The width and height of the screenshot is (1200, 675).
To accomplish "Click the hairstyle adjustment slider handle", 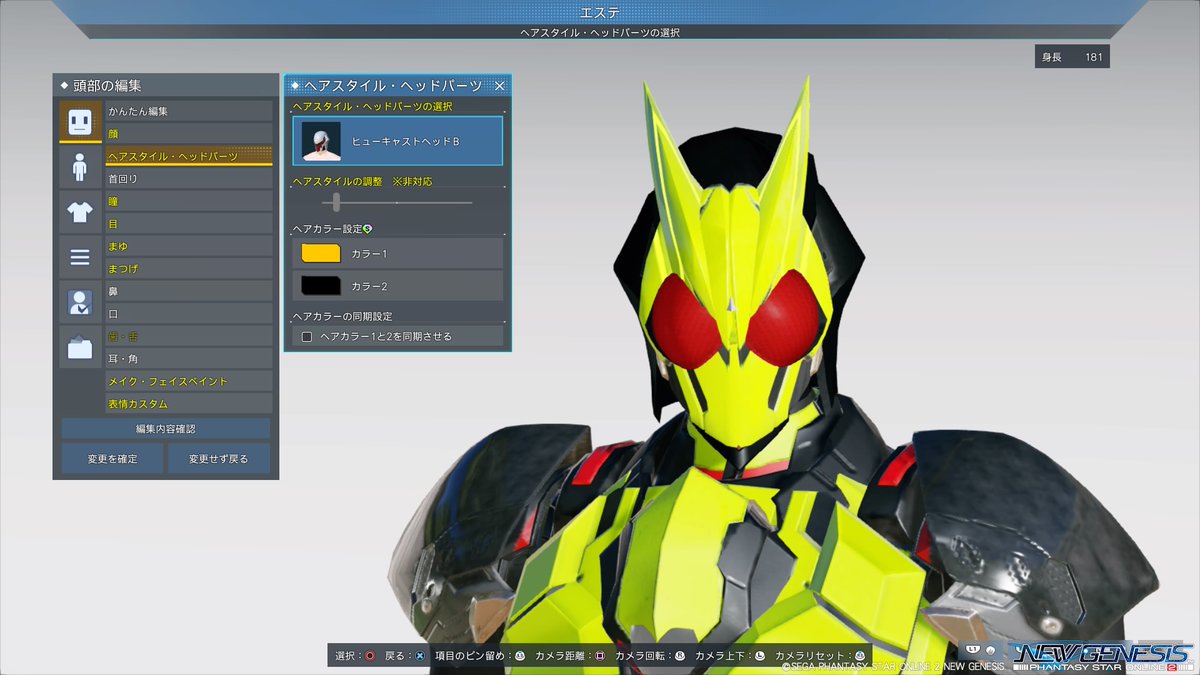I will 337,202.
